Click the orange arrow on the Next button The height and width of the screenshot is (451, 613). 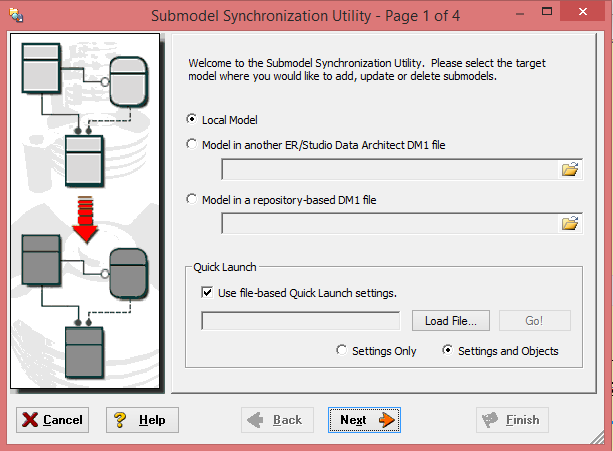coord(387,420)
